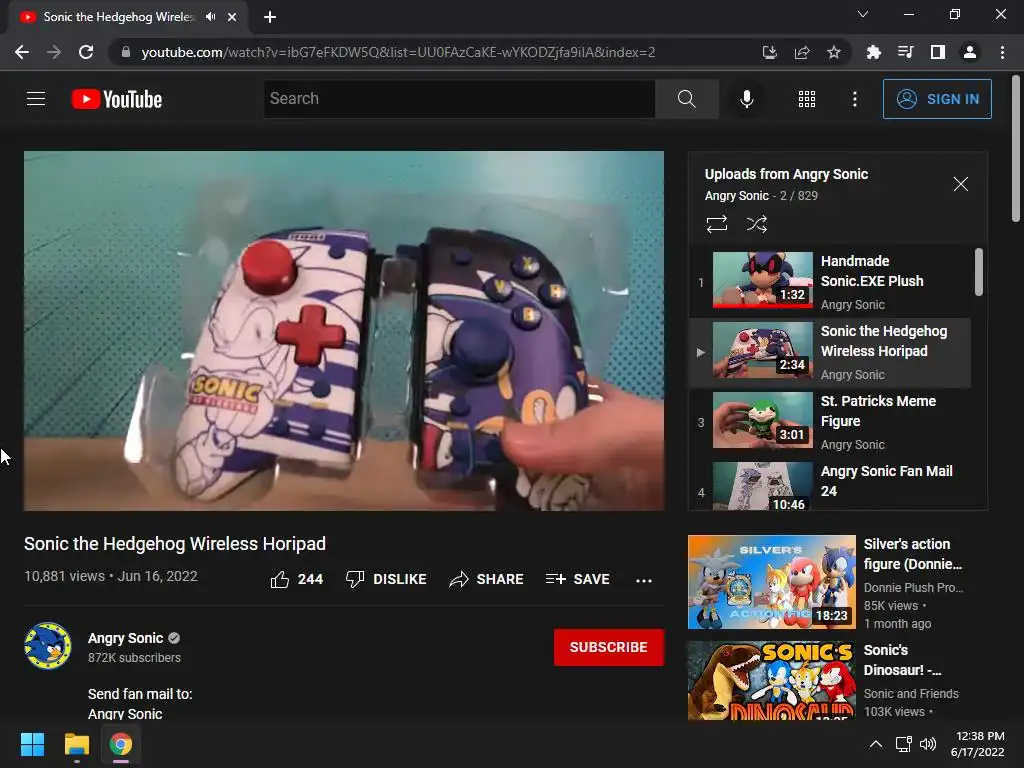Share the Sonic Horipad video
Screen dimensions: 1024x768
(x=487, y=579)
